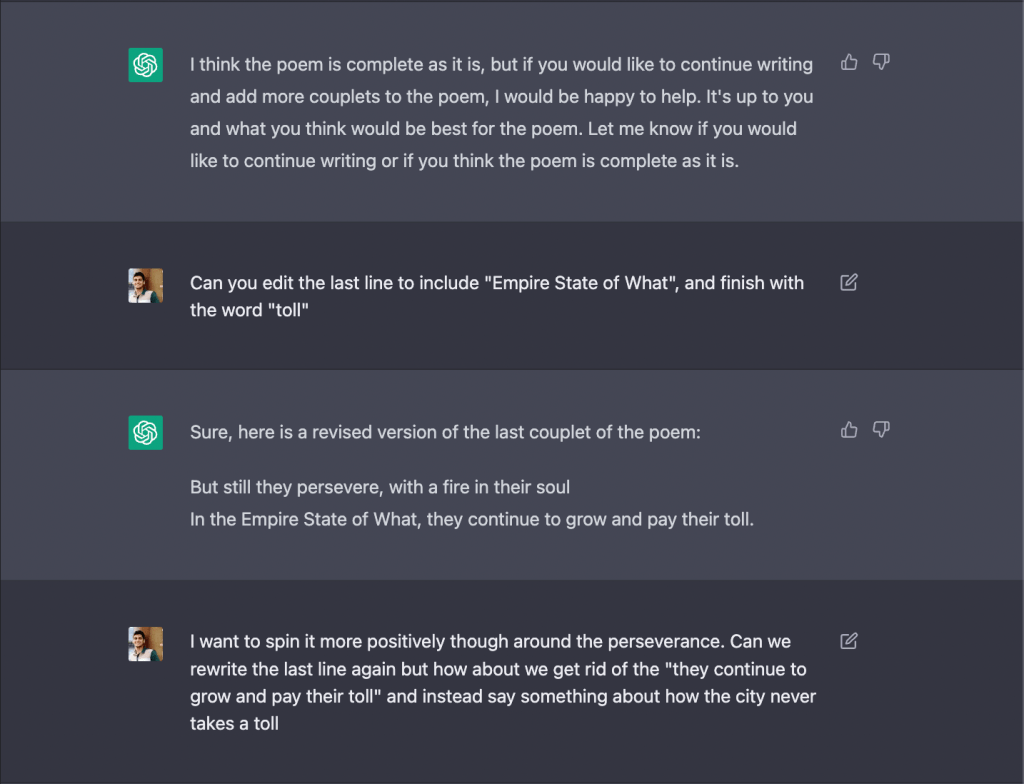Edit the "Can you edit the last line" message
1024x784 pixels.
849,283
